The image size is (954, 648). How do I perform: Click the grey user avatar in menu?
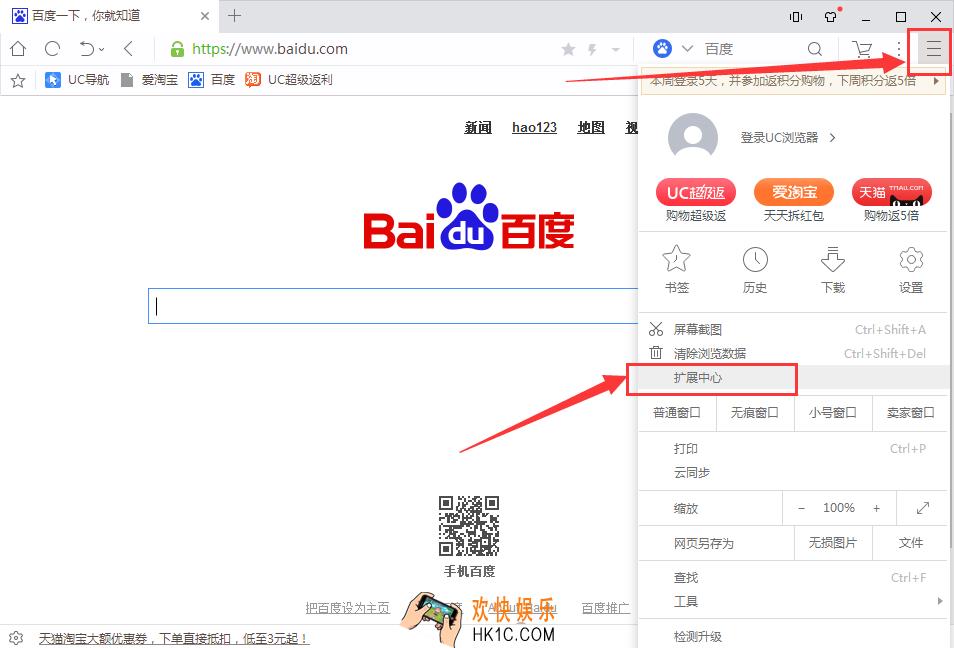[x=693, y=138]
